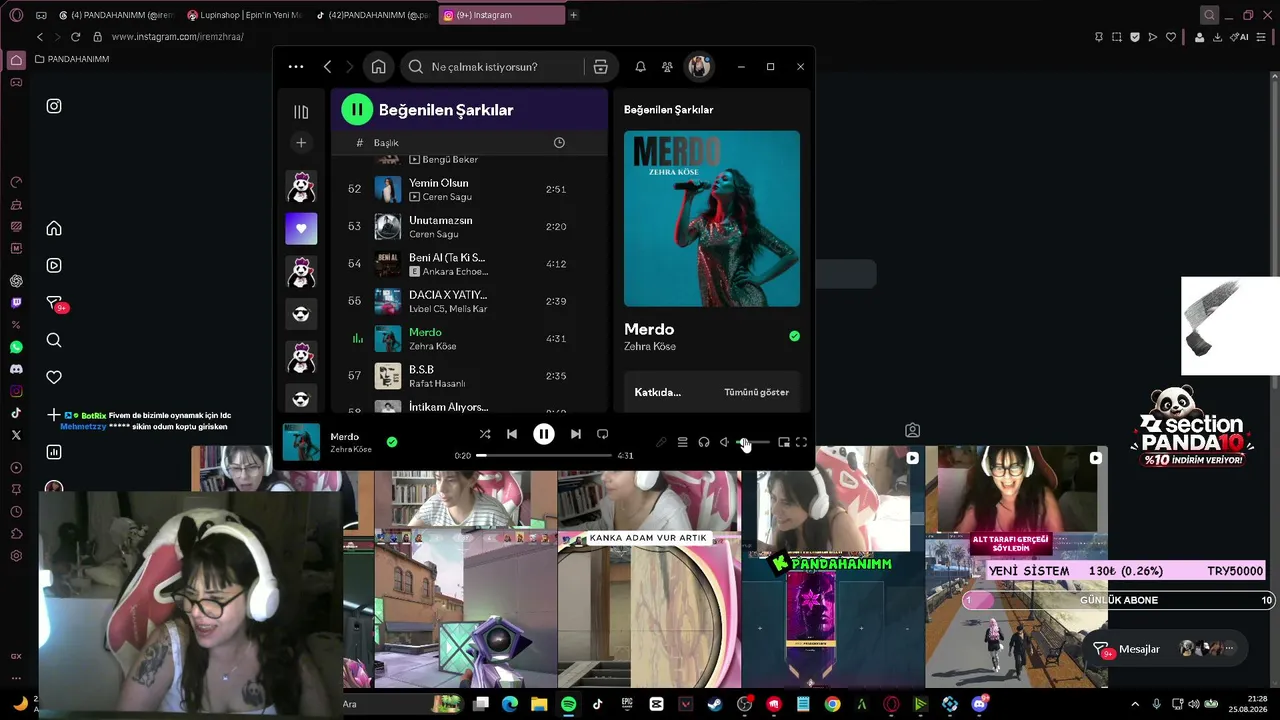Go back in Spotify navigation
Viewport: 1280px width, 720px height.
327,67
